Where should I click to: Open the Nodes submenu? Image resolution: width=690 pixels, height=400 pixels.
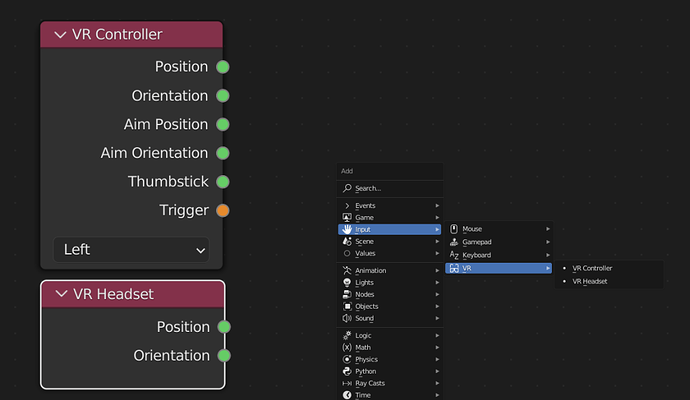[390, 294]
